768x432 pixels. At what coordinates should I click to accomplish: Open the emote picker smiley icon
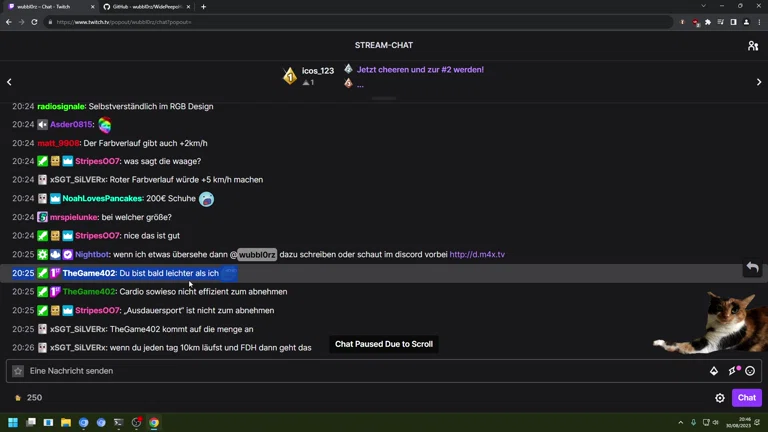click(x=750, y=371)
